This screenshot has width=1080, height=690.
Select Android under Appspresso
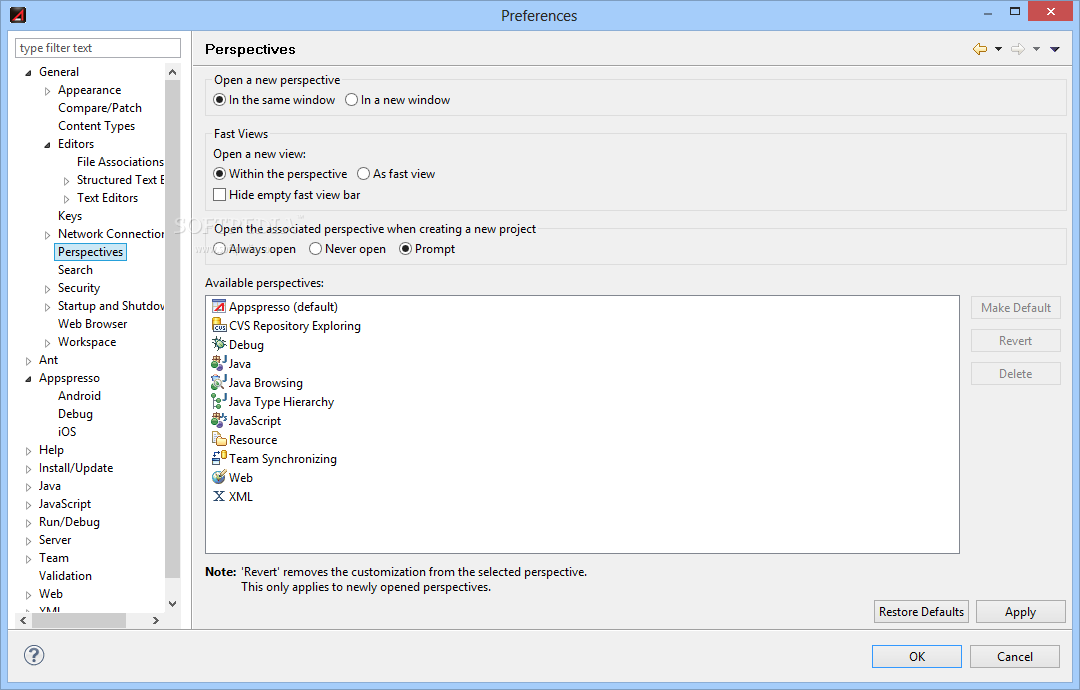[79, 396]
